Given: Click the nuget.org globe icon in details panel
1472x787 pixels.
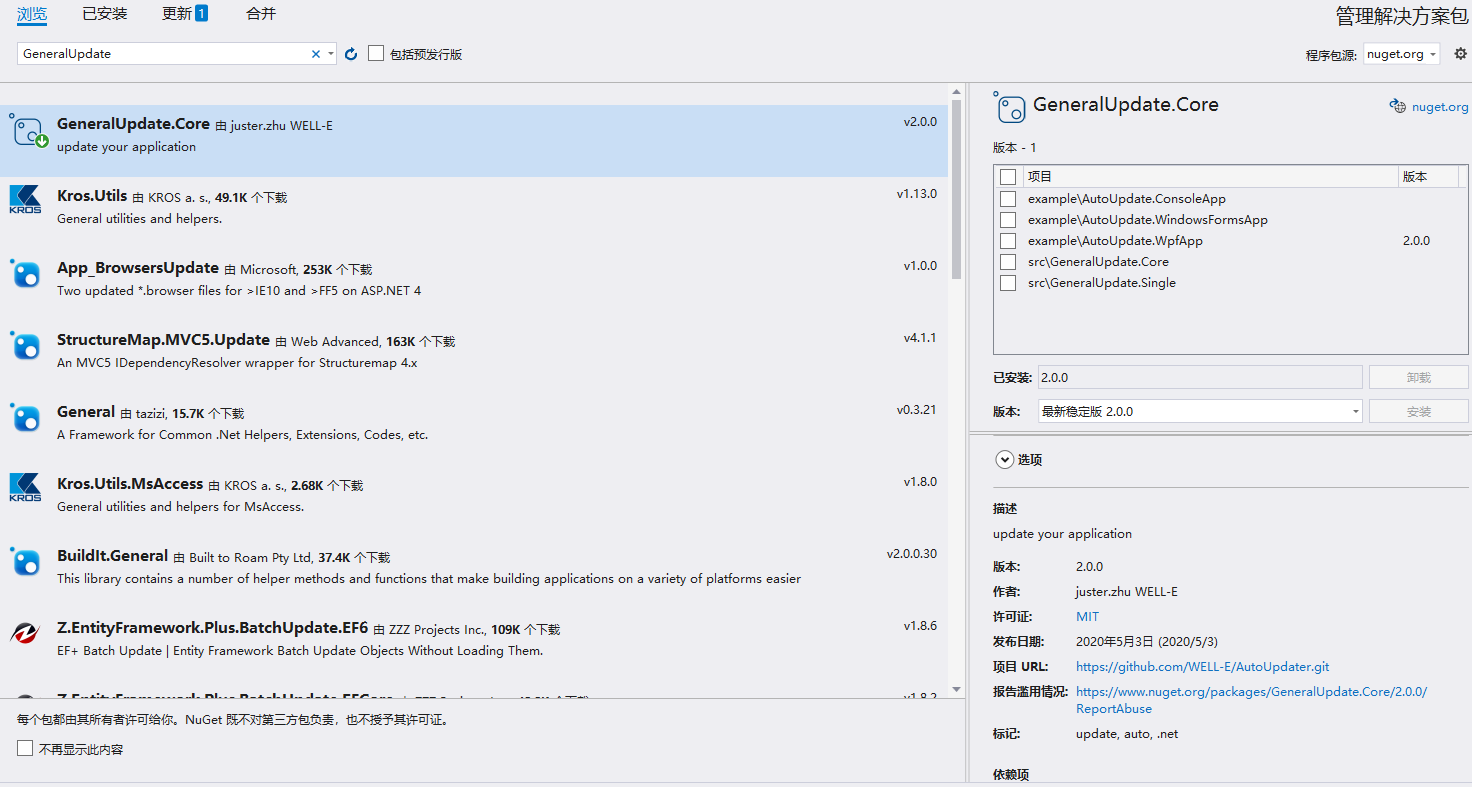Looking at the screenshot, I should [1397, 106].
